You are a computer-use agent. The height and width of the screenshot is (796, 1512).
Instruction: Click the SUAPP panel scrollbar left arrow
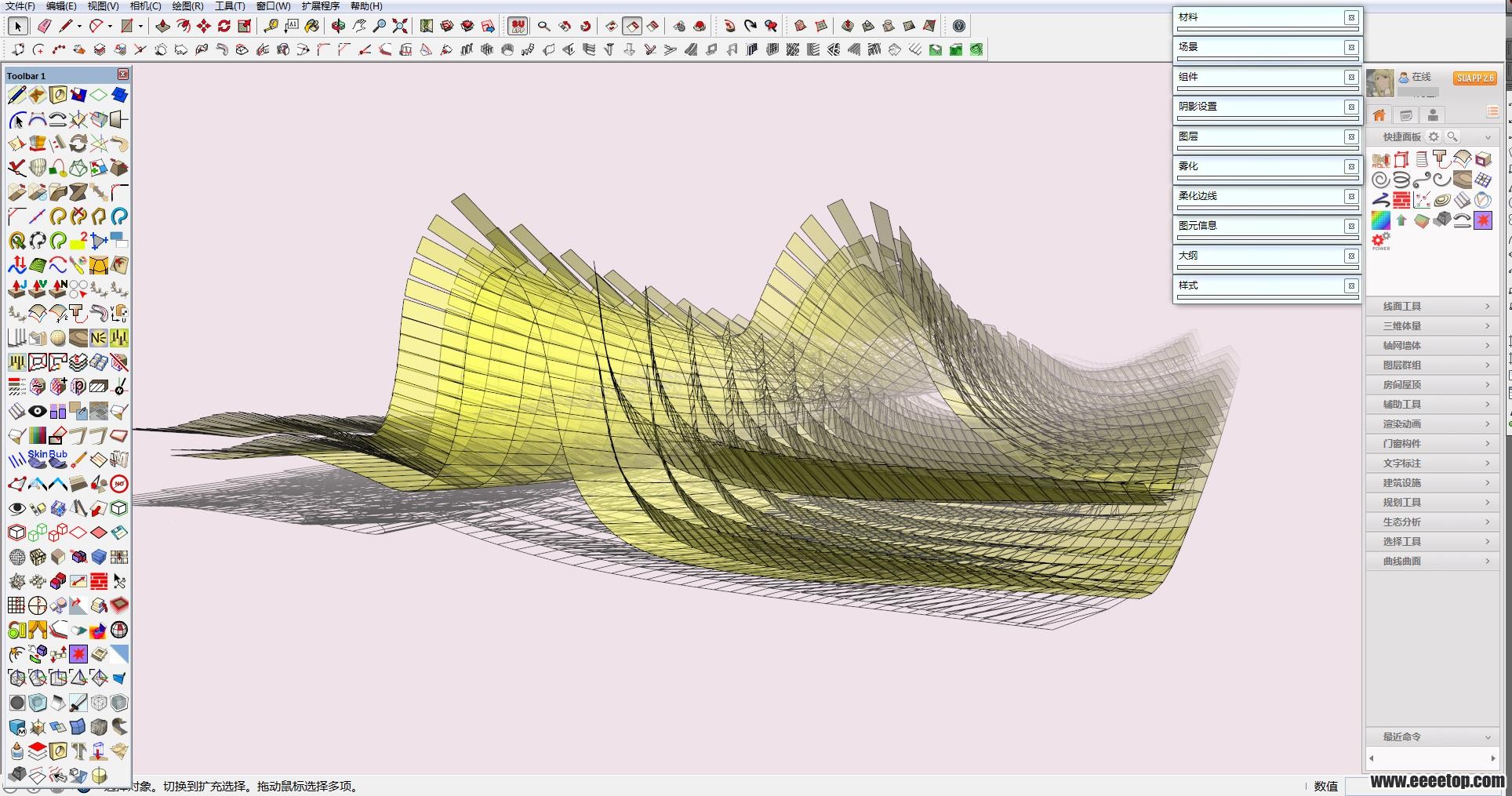tap(1372, 758)
